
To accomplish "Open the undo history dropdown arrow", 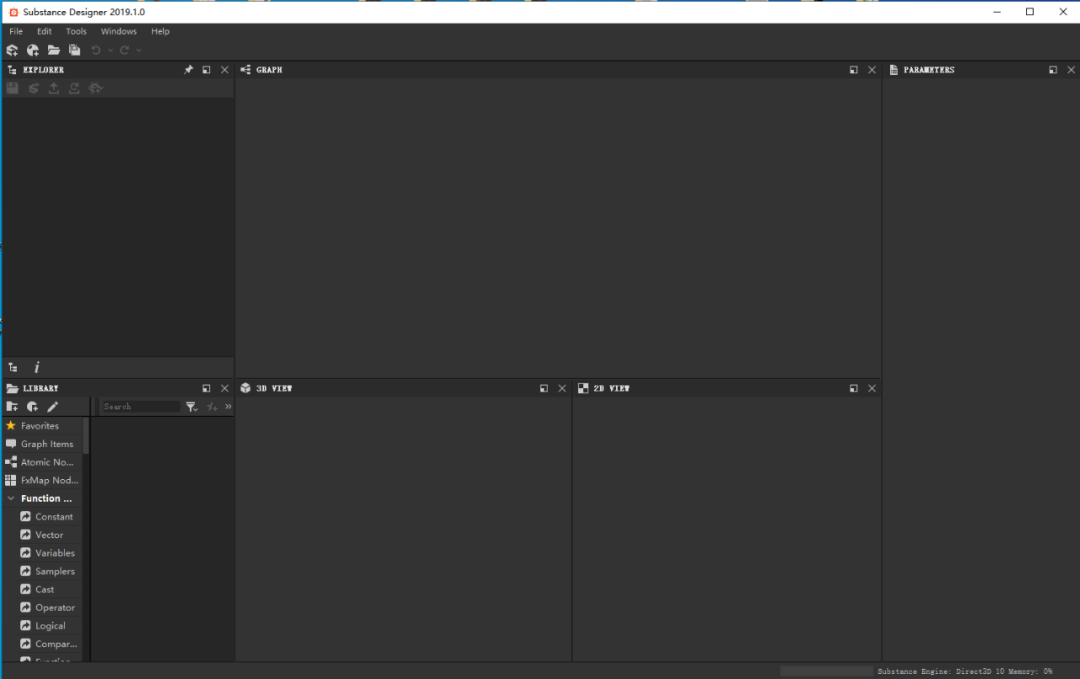I will pyautogui.click(x=110, y=50).
